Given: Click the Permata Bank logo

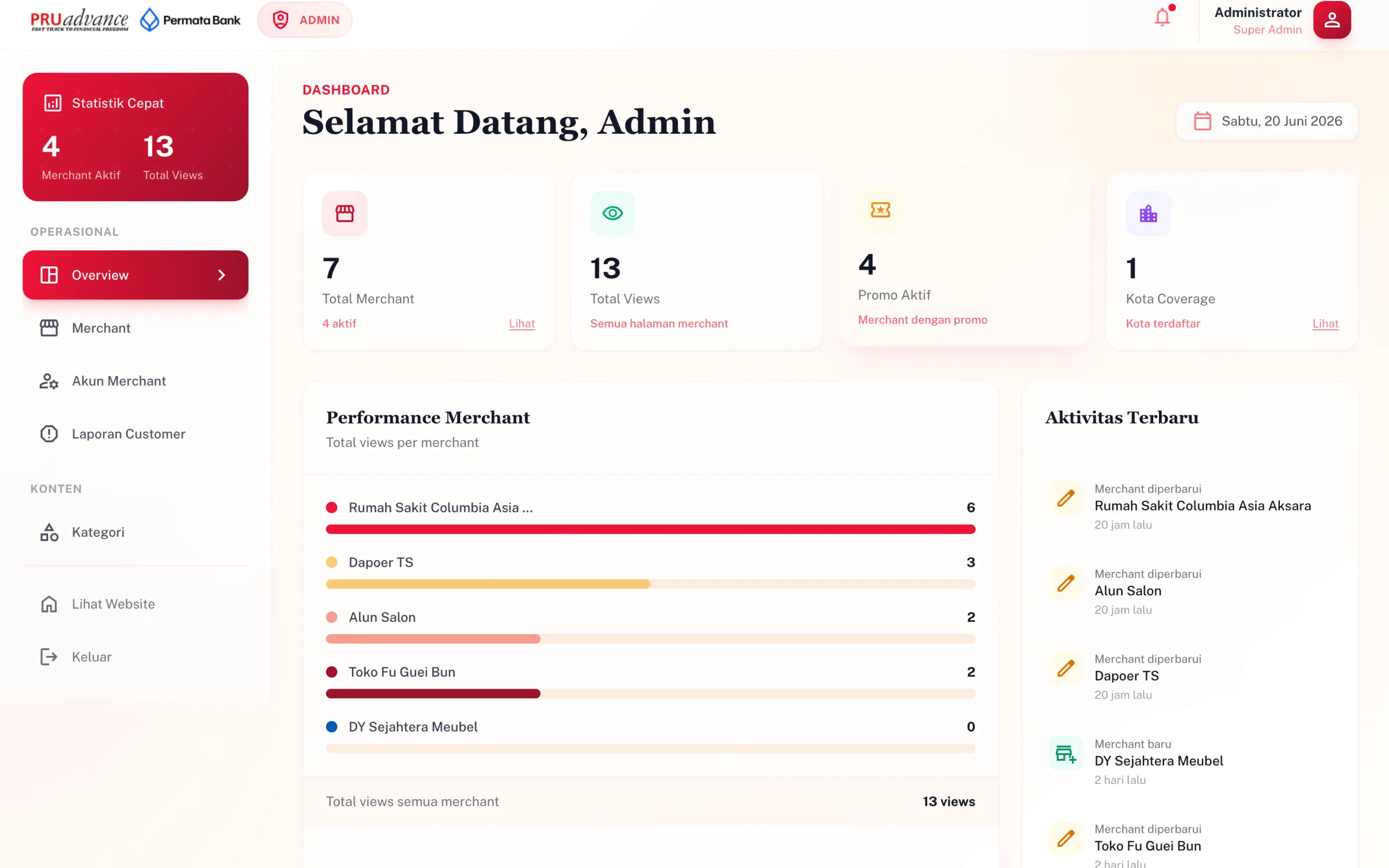Looking at the screenshot, I should [x=191, y=20].
